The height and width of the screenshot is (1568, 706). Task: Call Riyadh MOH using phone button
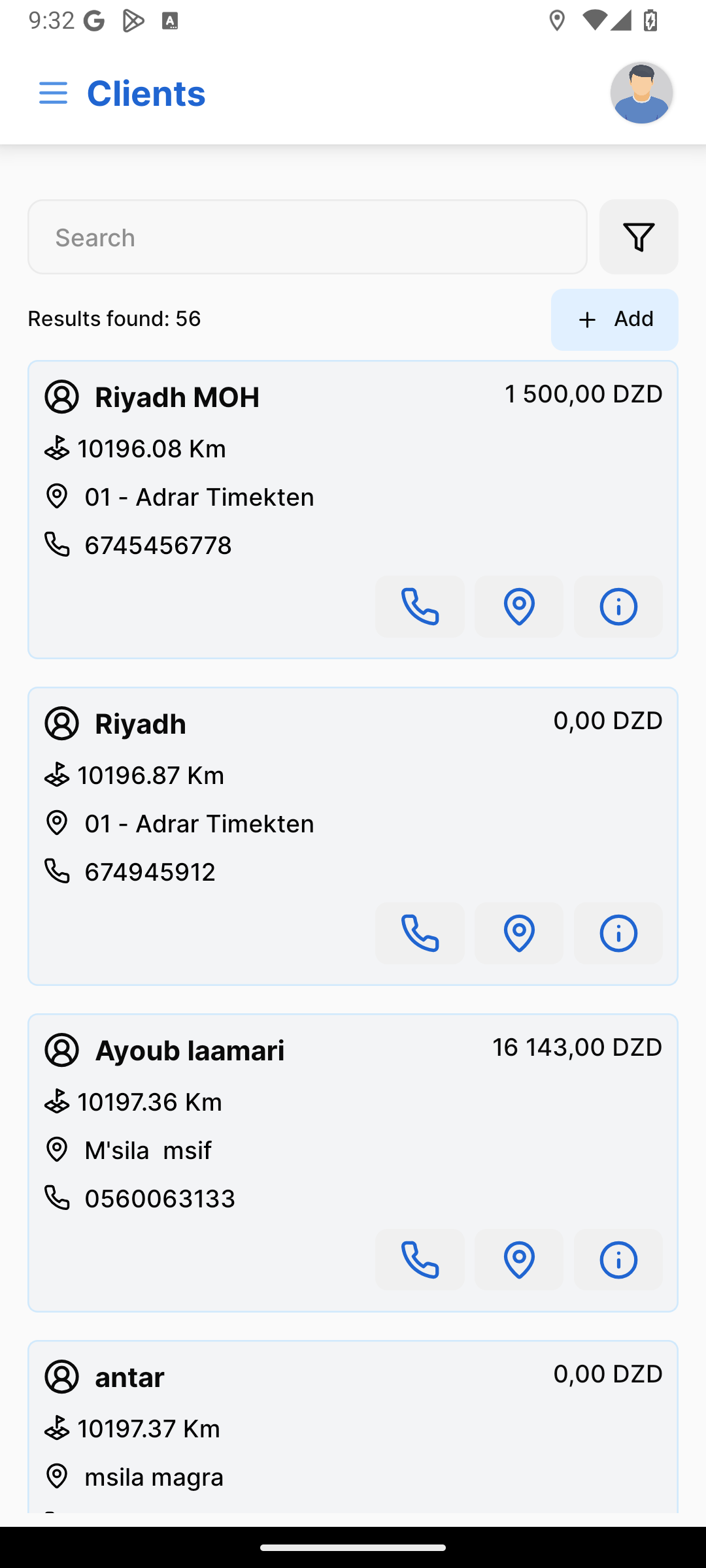point(420,606)
